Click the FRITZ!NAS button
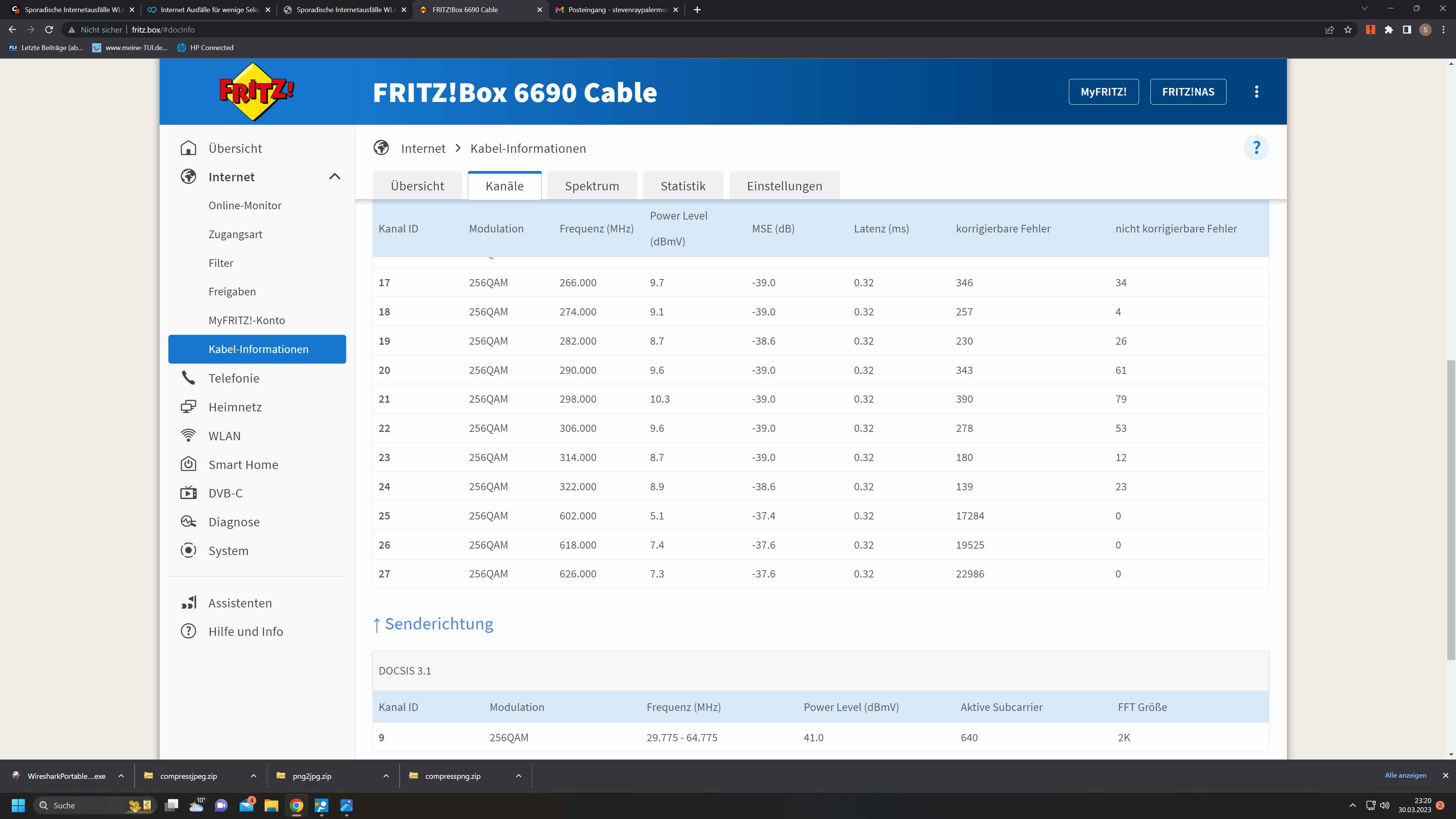This screenshot has width=1456, height=819. 1188,91
